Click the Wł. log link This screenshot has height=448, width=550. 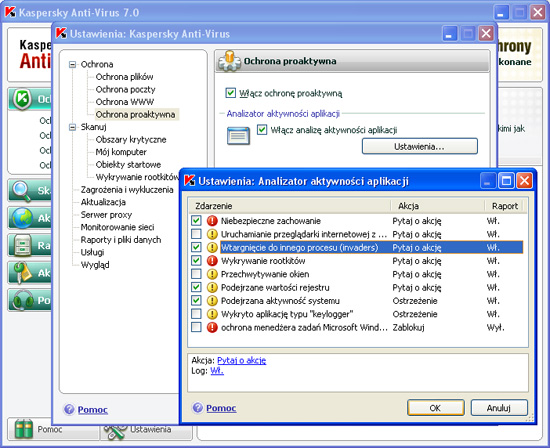click(x=217, y=371)
